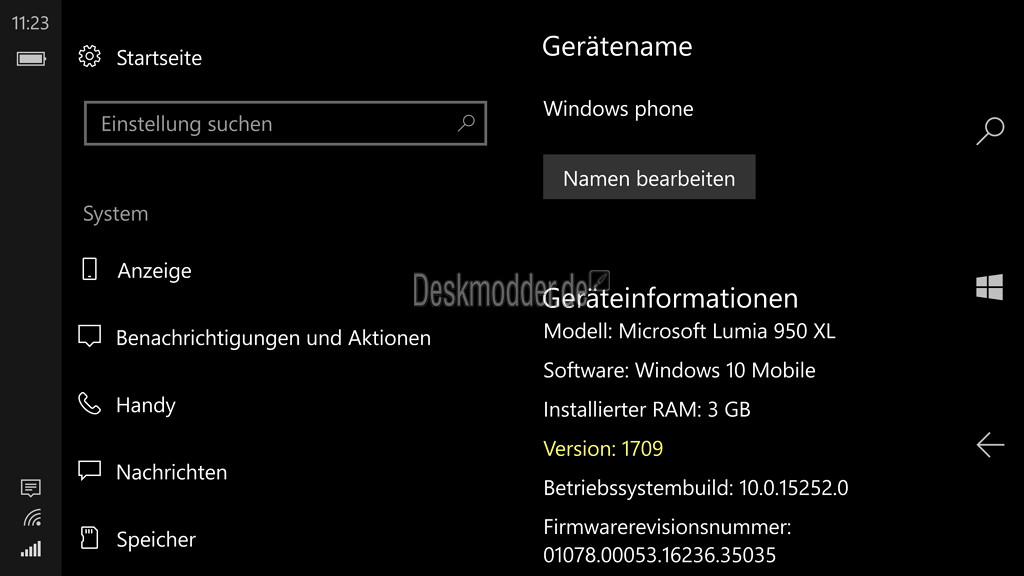Select firmware number 01078.00053.16236.35035

point(660,555)
